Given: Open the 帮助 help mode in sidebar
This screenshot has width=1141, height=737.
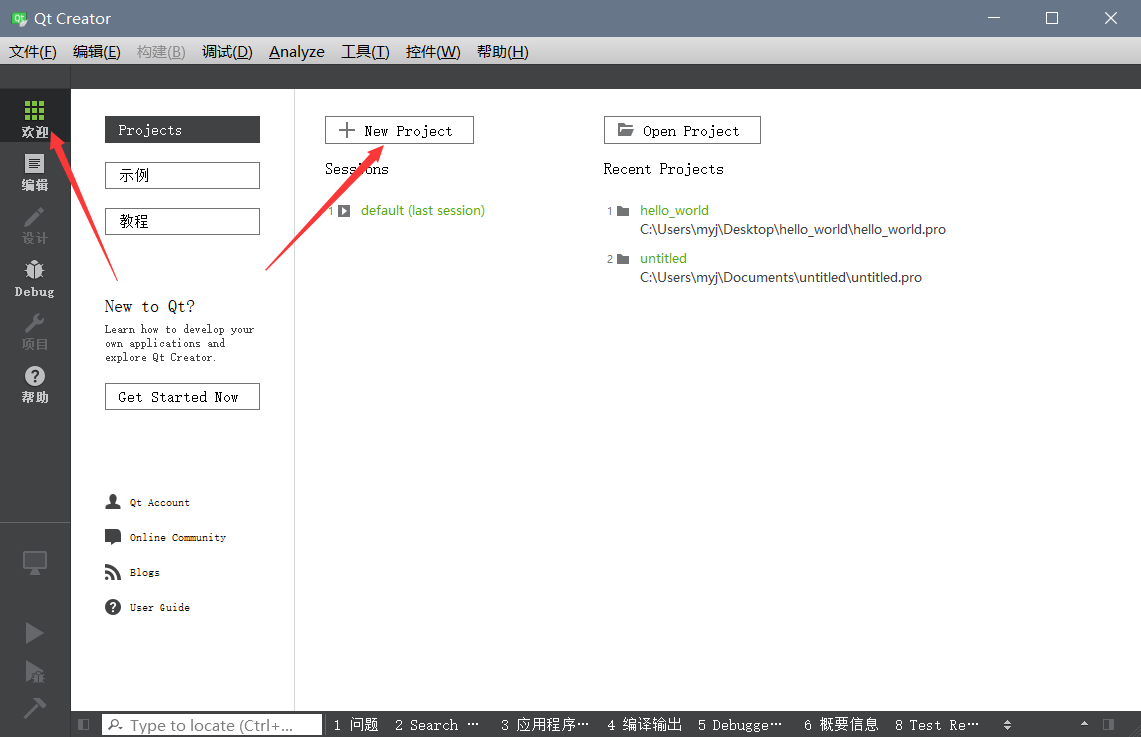Looking at the screenshot, I should (35, 385).
